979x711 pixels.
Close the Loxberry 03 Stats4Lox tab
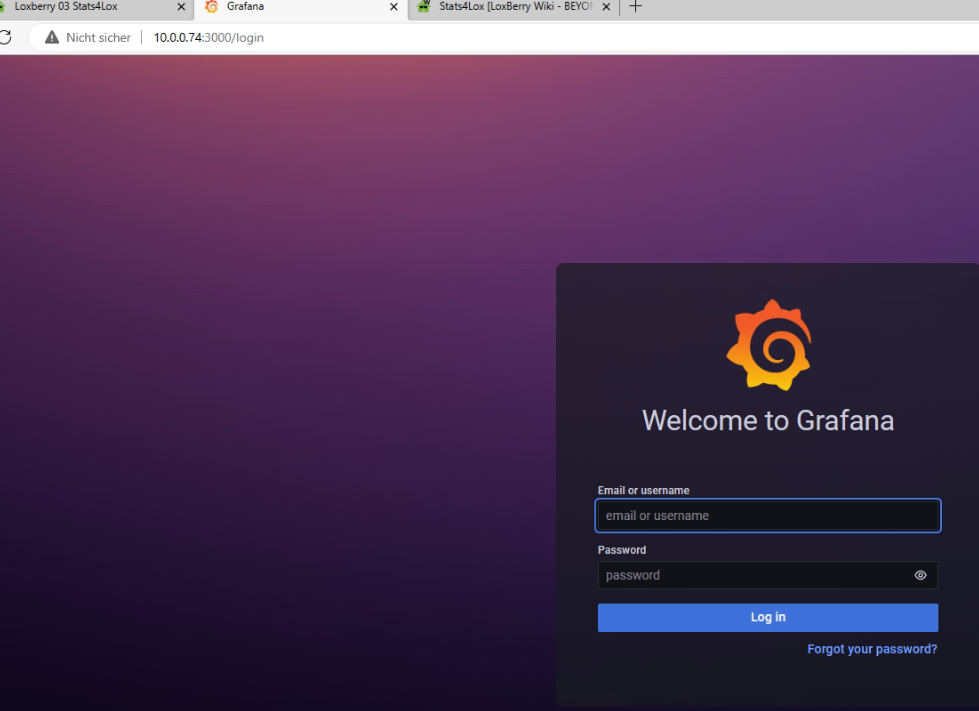(x=181, y=7)
